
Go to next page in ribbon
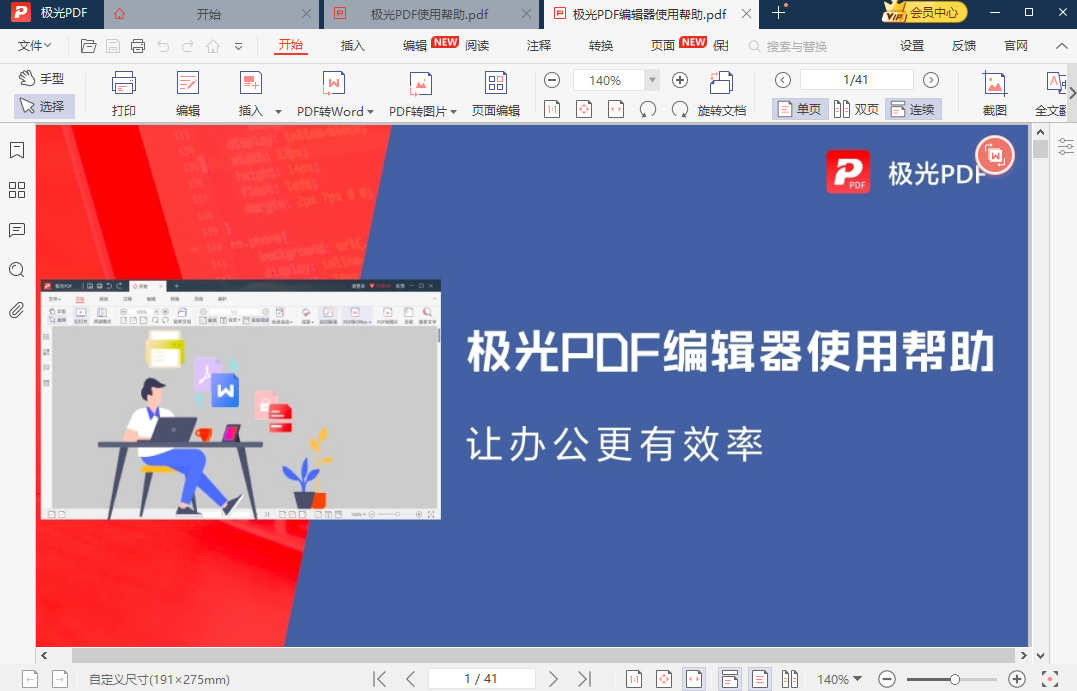pos(931,80)
